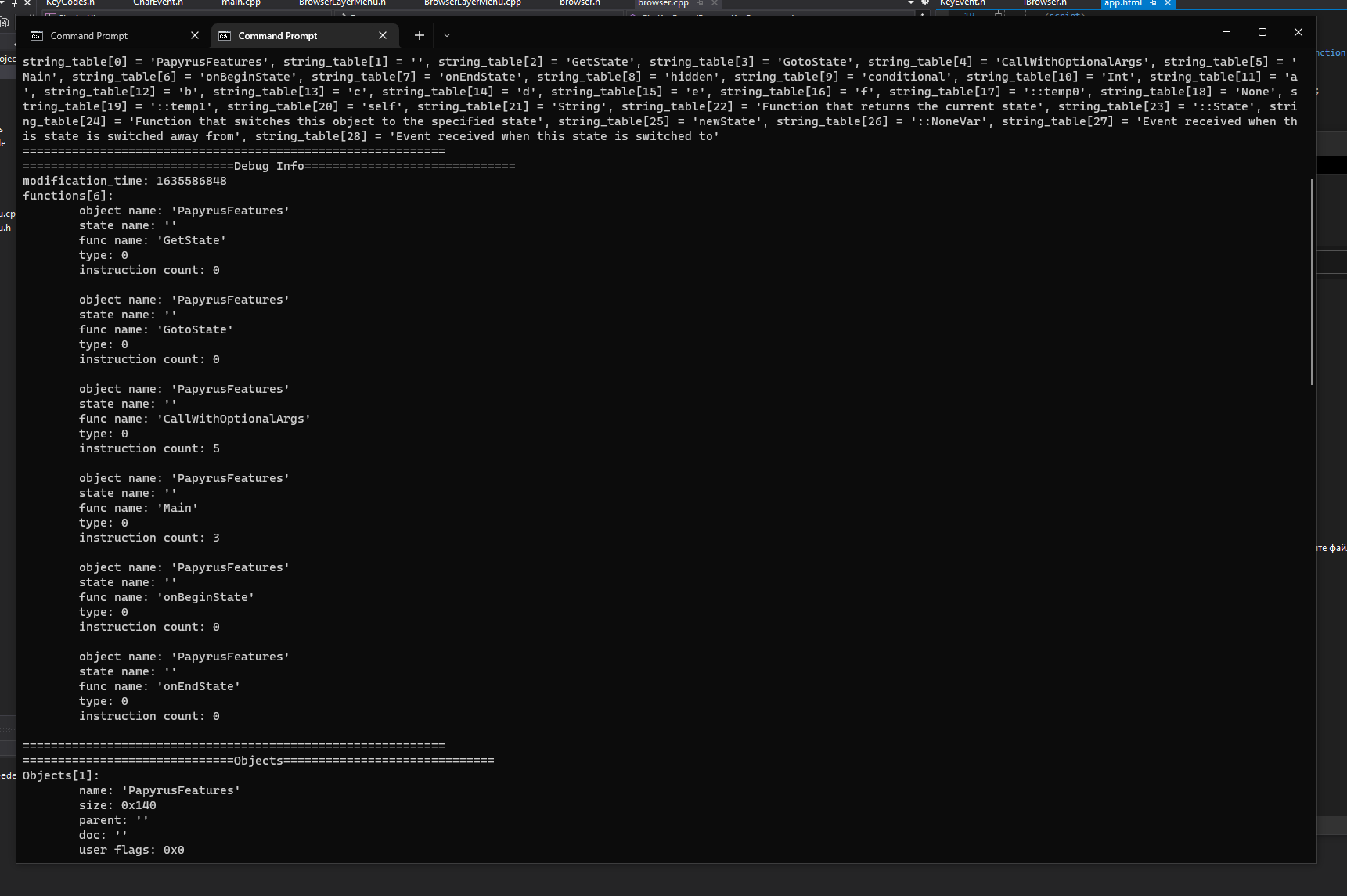The height and width of the screenshot is (896, 1347).
Task: Click the "func name: 'Main'" line
Action: tap(139, 508)
